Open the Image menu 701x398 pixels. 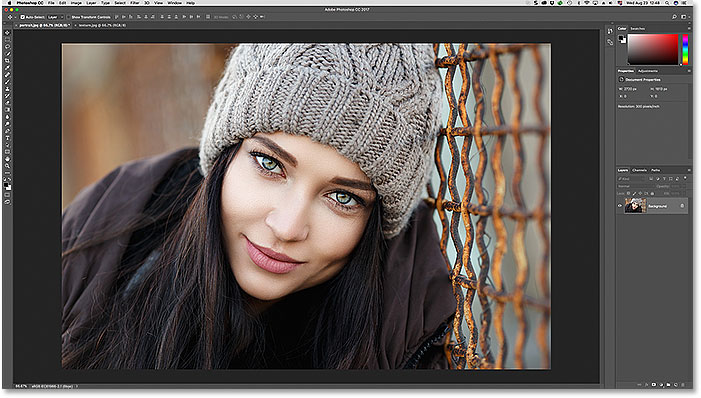pos(76,3)
